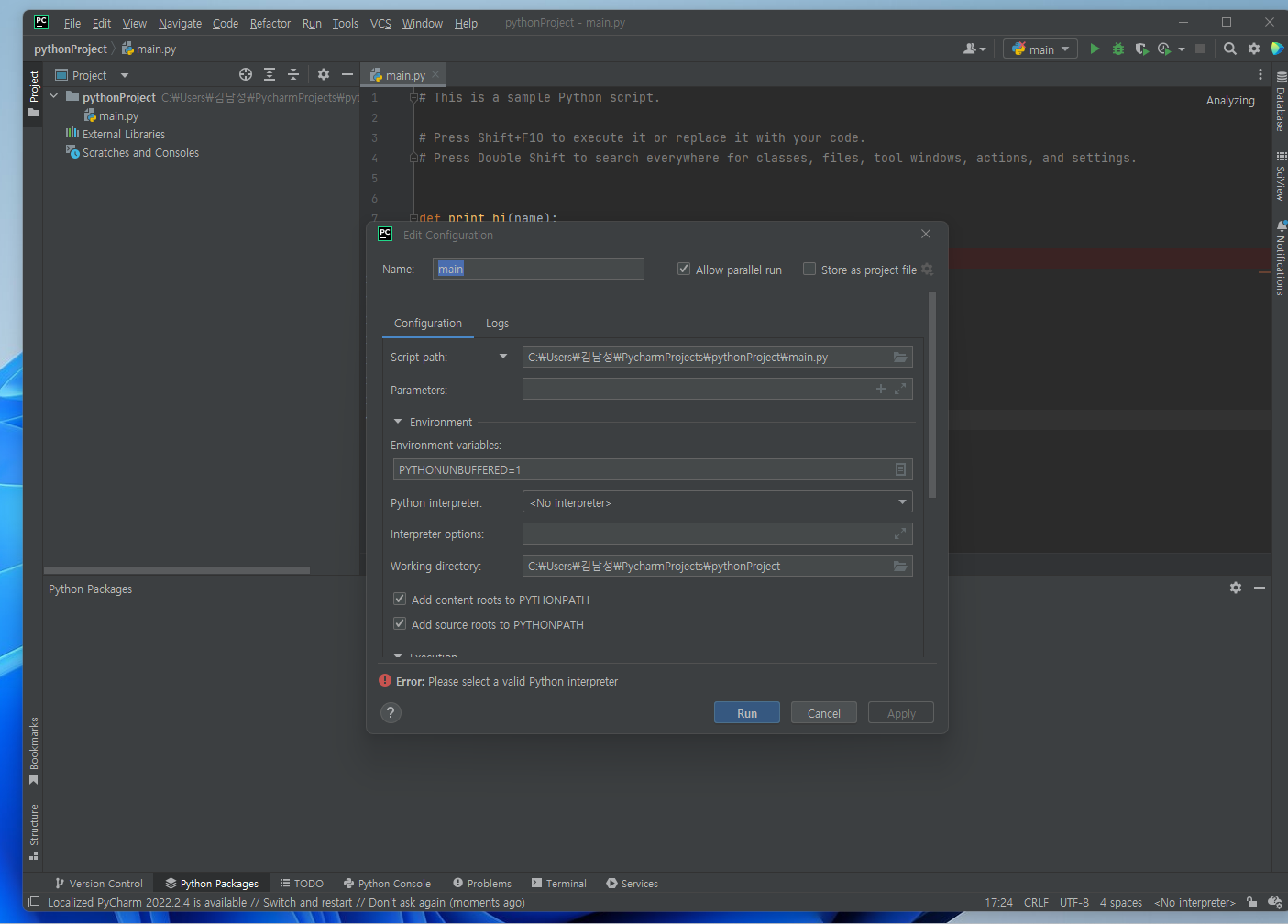Open profiler dropdown arrow beside profile icon
Viewport: 1288px width, 924px height.
point(1182,49)
